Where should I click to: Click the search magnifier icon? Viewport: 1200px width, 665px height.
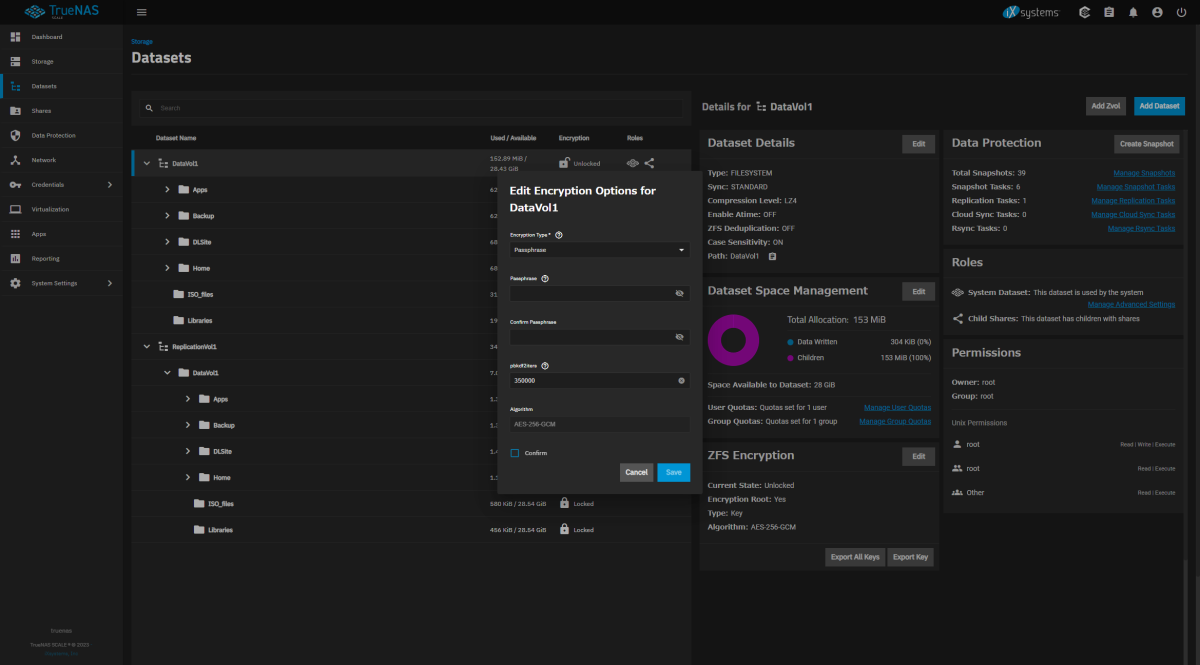(149, 108)
